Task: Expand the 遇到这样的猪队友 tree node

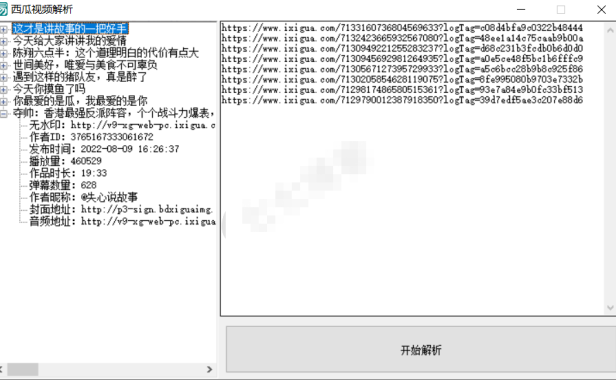Action: pos(4,77)
